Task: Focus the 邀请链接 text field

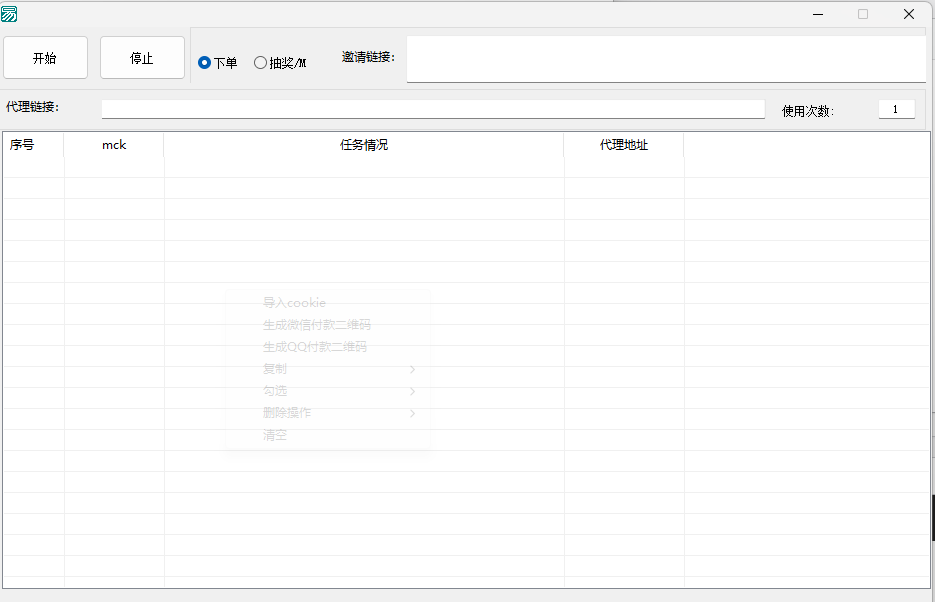Action: tap(665, 59)
